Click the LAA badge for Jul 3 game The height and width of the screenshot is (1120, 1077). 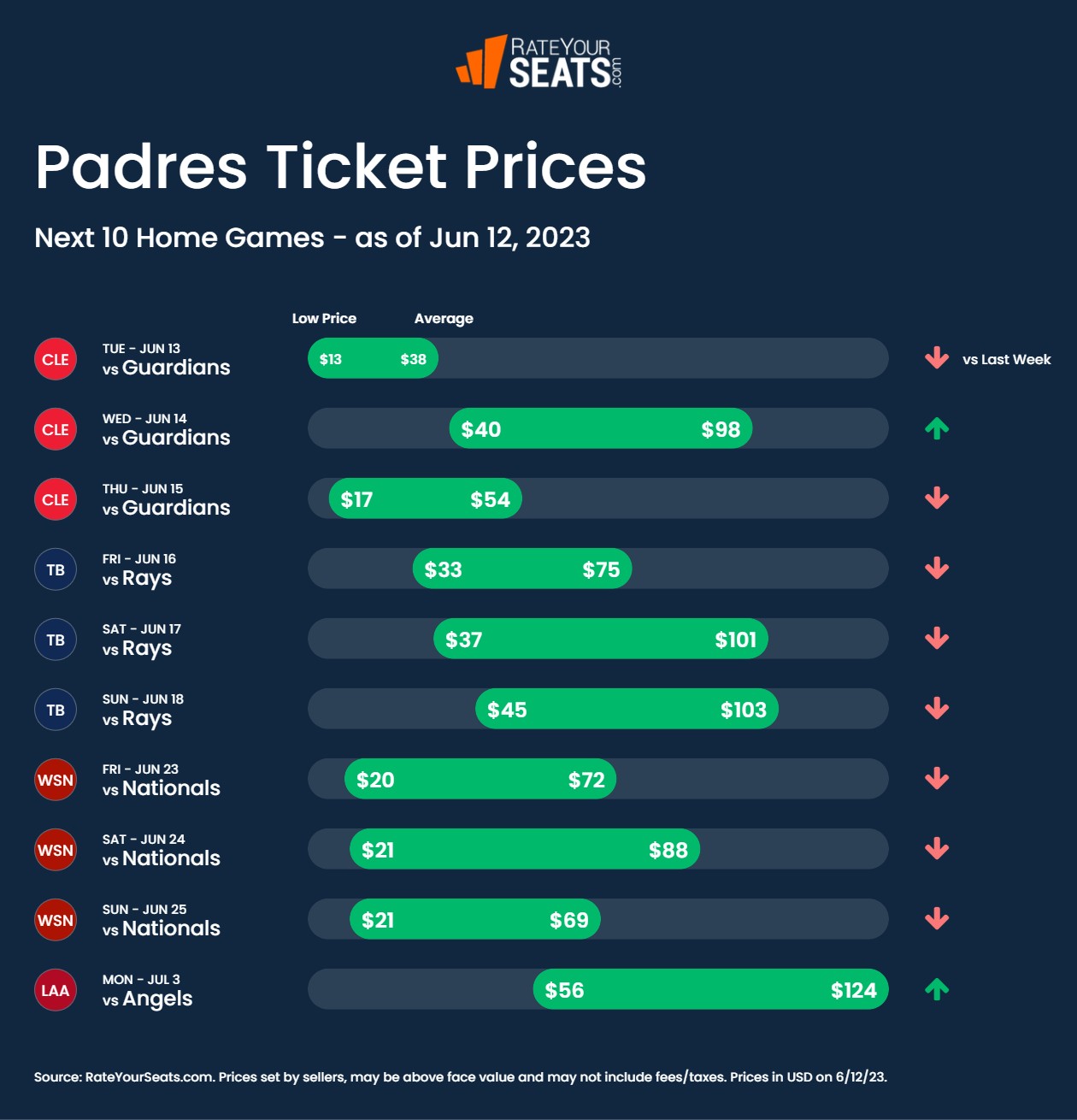56,990
